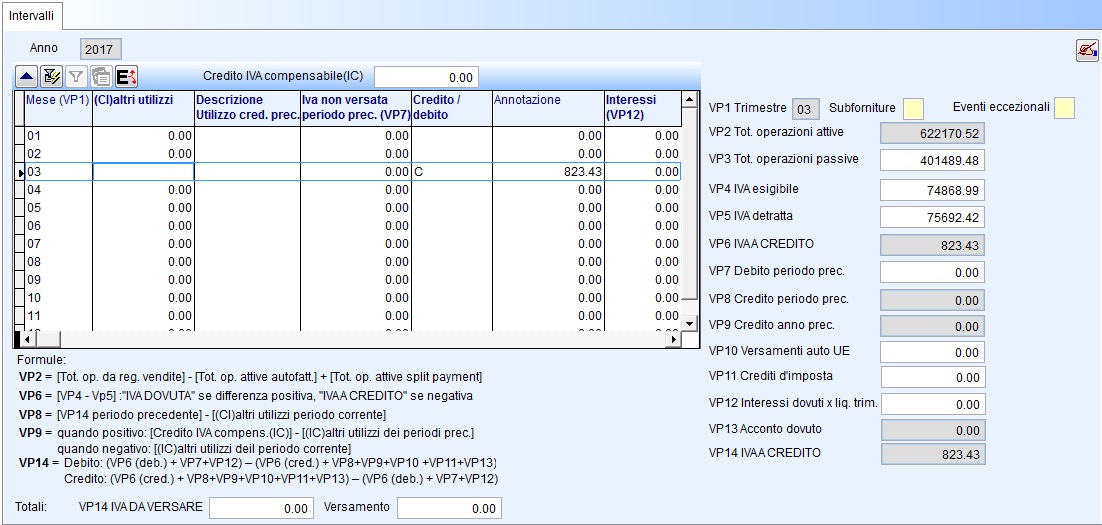Click the Annotazione column header
The width and height of the screenshot is (1102, 525).
click(548, 108)
